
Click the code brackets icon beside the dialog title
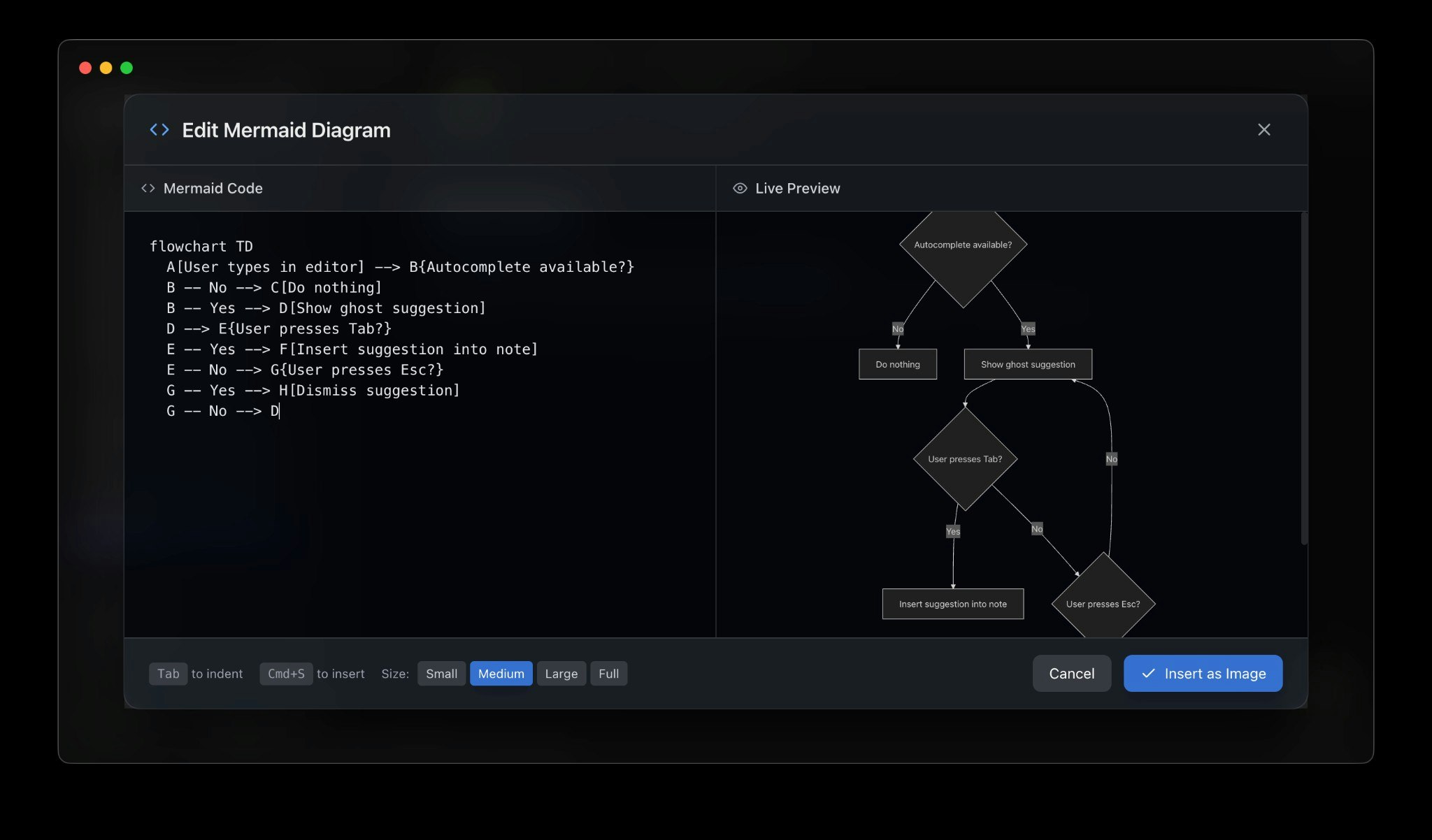pos(159,130)
